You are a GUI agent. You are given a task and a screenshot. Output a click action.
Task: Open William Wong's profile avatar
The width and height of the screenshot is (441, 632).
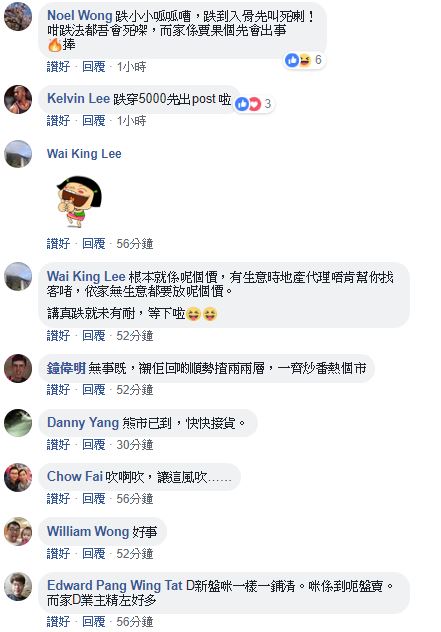[x=18, y=531]
